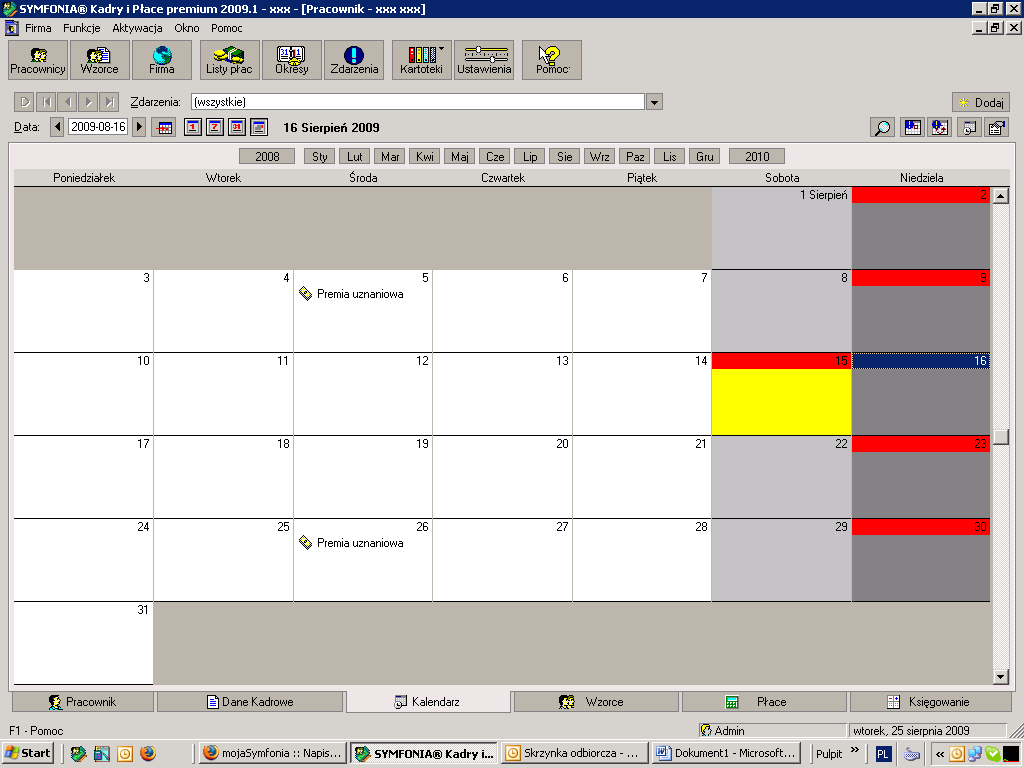Switch to the Księgowanie tab

tap(931, 702)
